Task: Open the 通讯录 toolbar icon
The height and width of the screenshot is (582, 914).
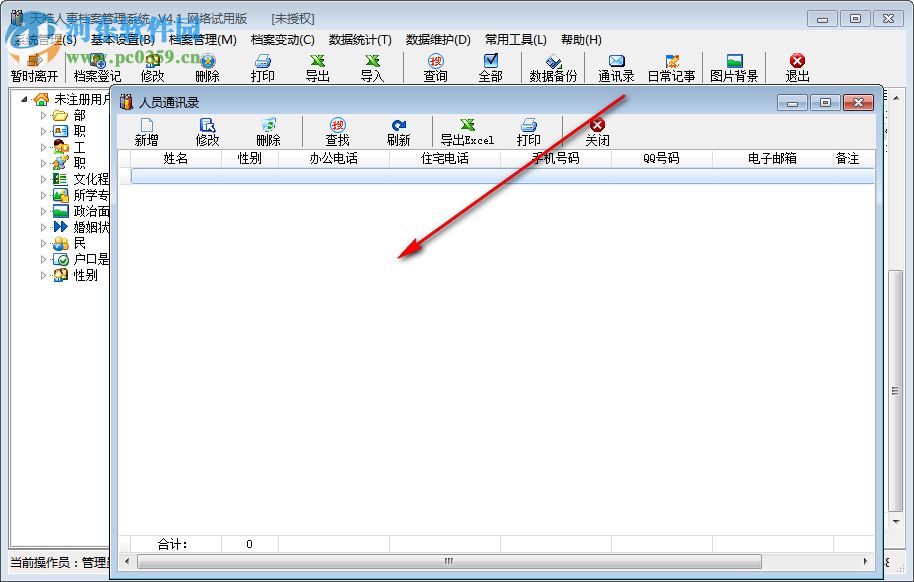Action: [x=616, y=68]
